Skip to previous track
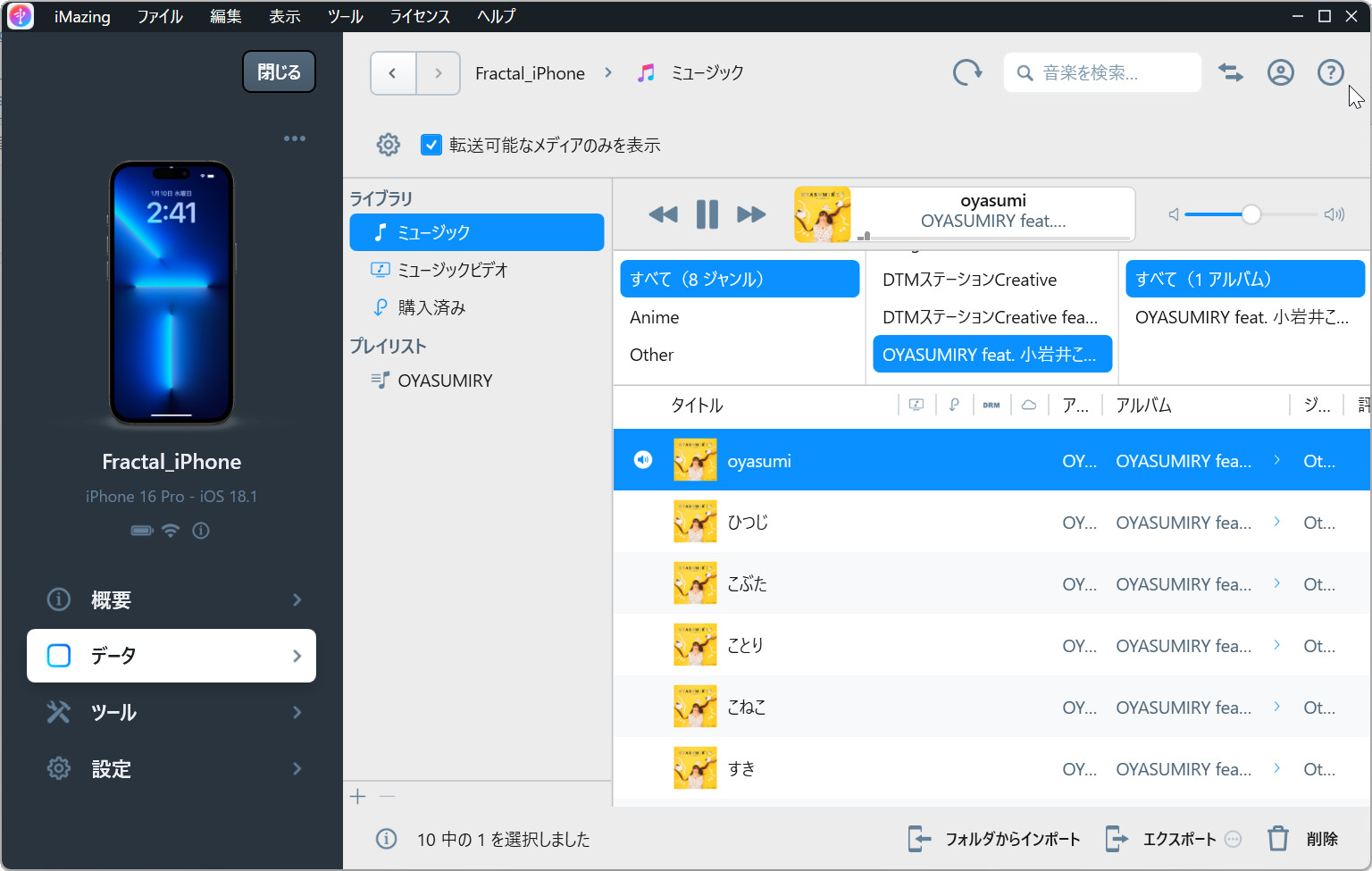 point(663,214)
